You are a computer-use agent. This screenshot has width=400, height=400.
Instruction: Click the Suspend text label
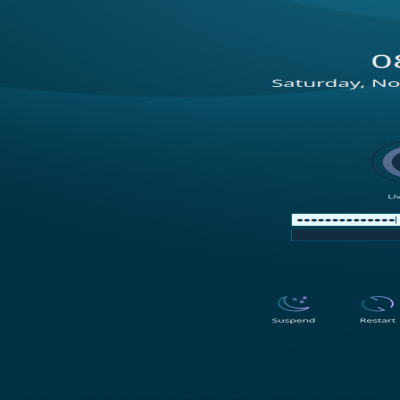(293, 320)
